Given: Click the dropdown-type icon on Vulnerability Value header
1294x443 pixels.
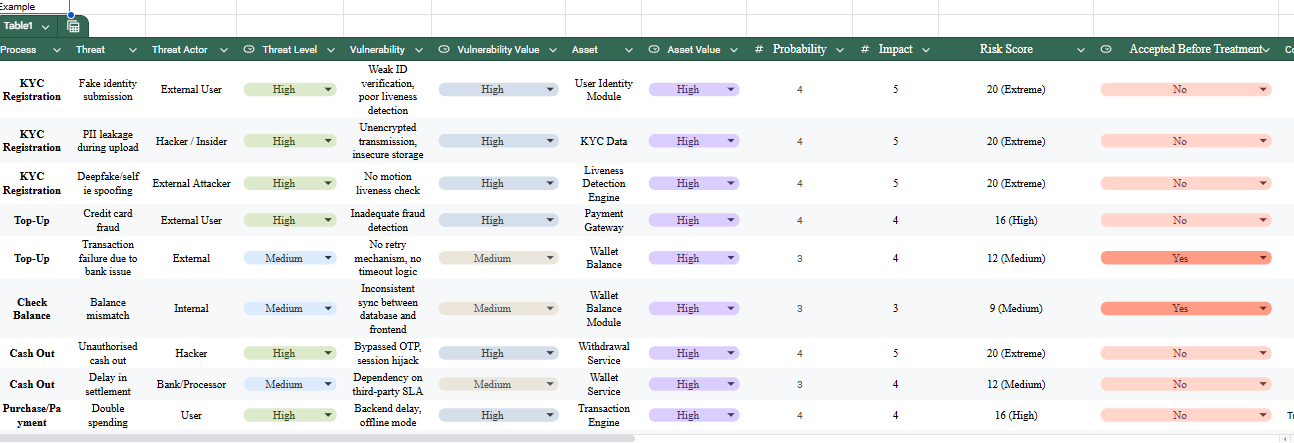Looking at the screenshot, I should pos(443,49).
